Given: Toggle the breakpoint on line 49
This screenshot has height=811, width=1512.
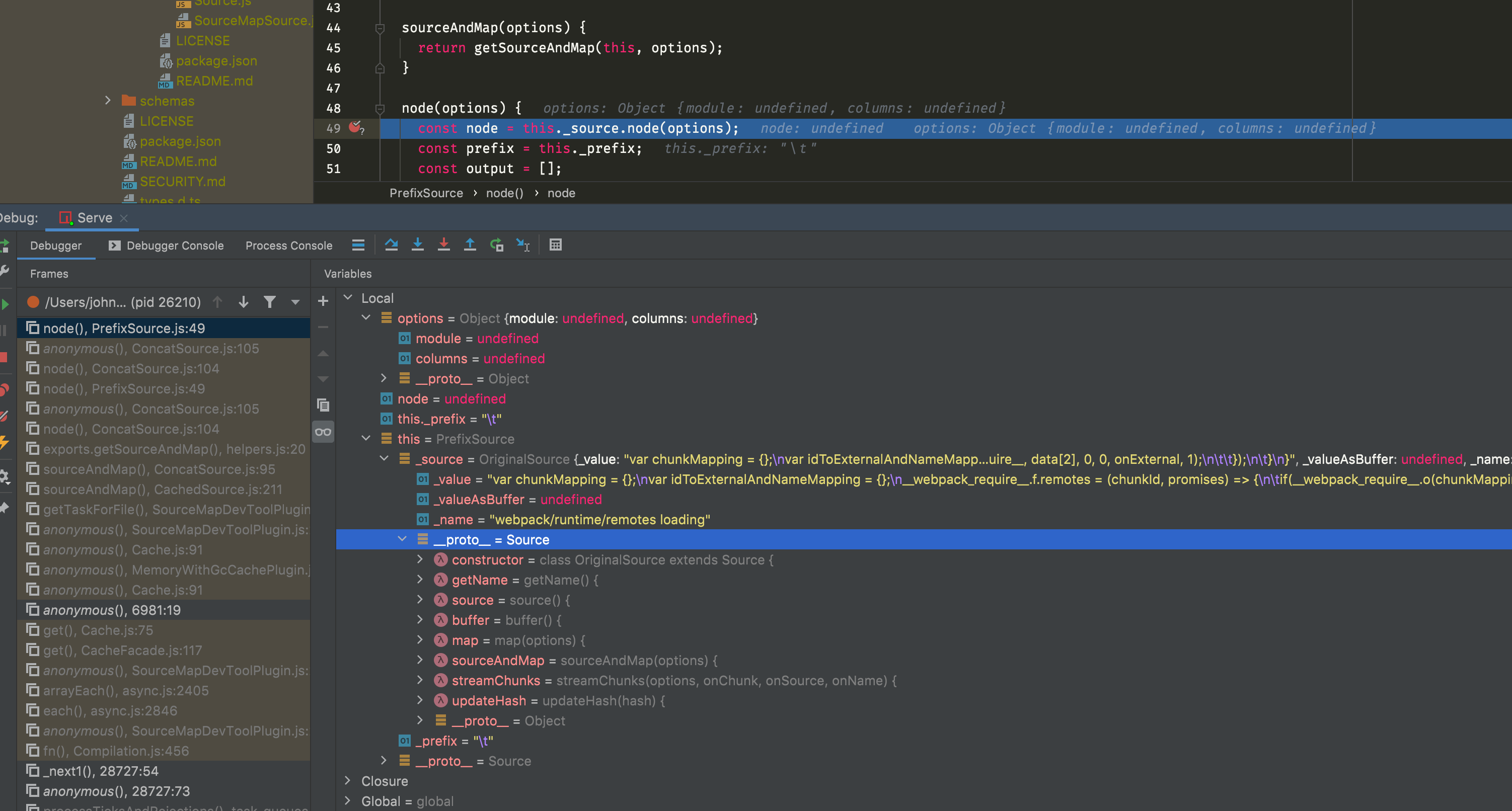Looking at the screenshot, I should (354, 126).
